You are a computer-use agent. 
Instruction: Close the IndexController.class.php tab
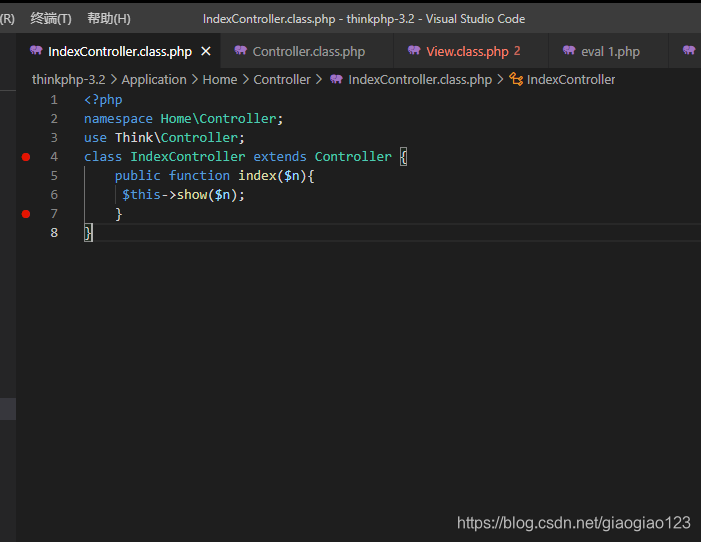pos(206,51)
